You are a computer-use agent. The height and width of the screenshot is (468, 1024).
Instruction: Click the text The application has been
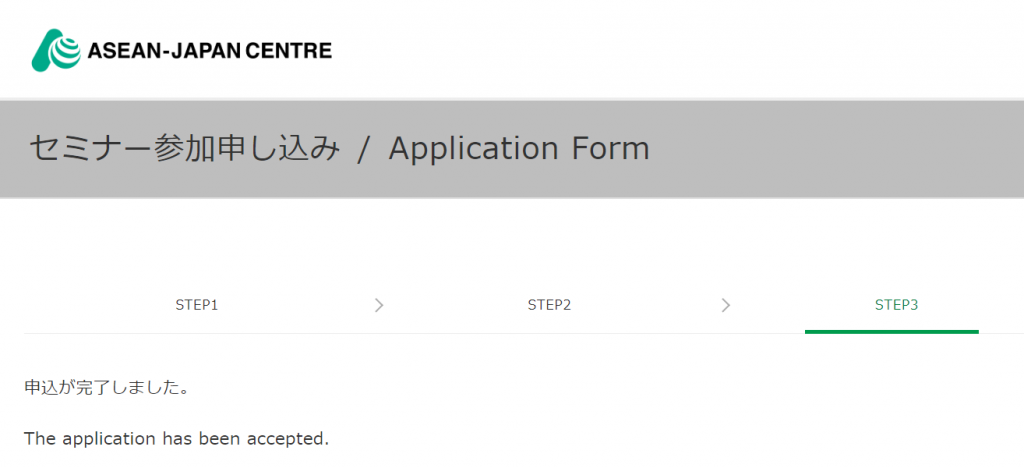tap(140, 439)
